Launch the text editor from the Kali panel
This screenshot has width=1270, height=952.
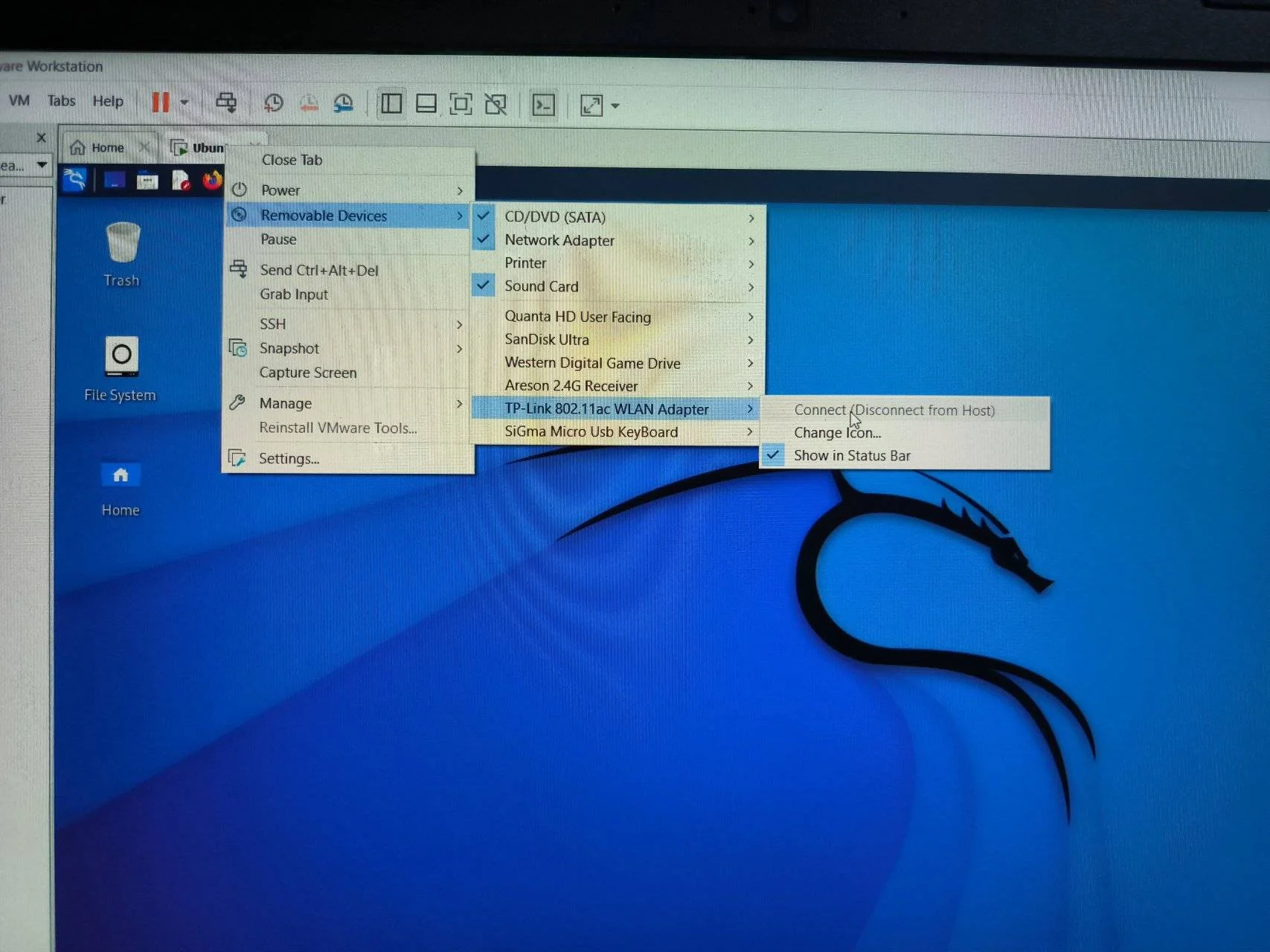click(x=181, y=181)
